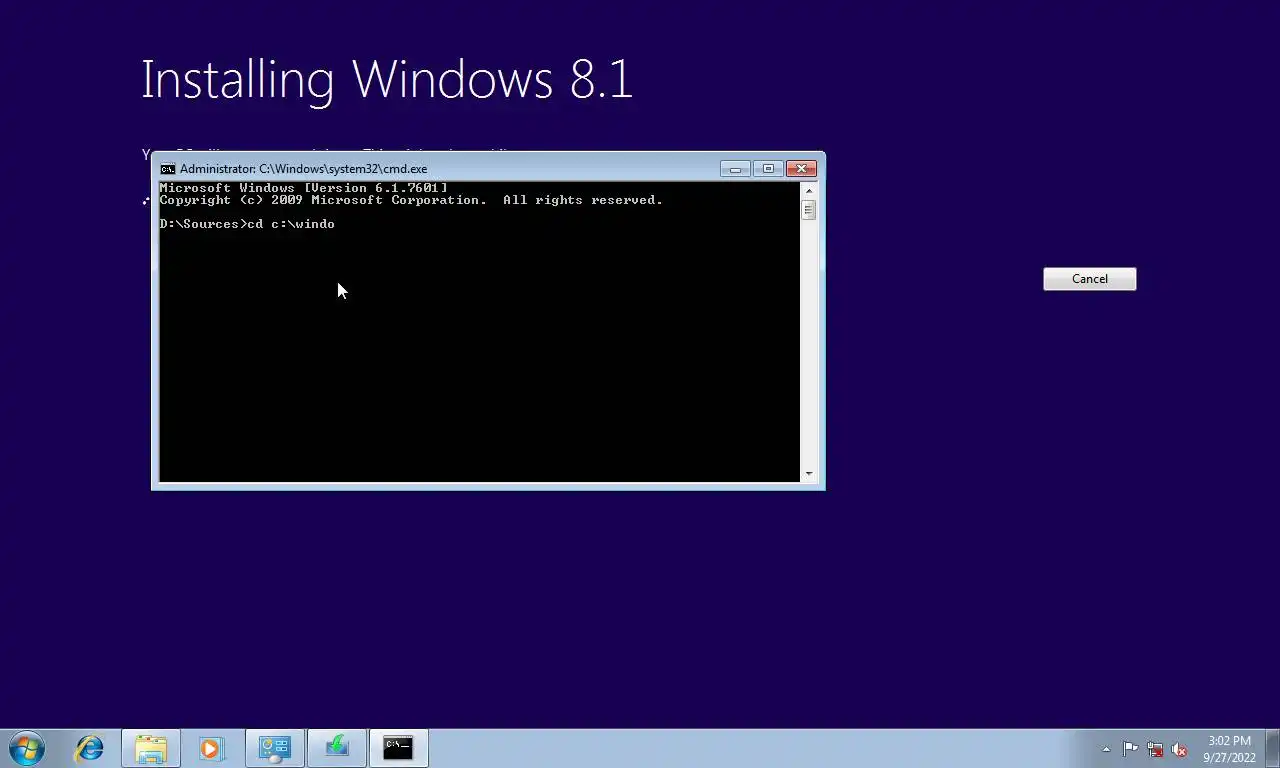Open Windows Explorer from the taskbar
The image size is (1280, 768).
pos(151,748)
